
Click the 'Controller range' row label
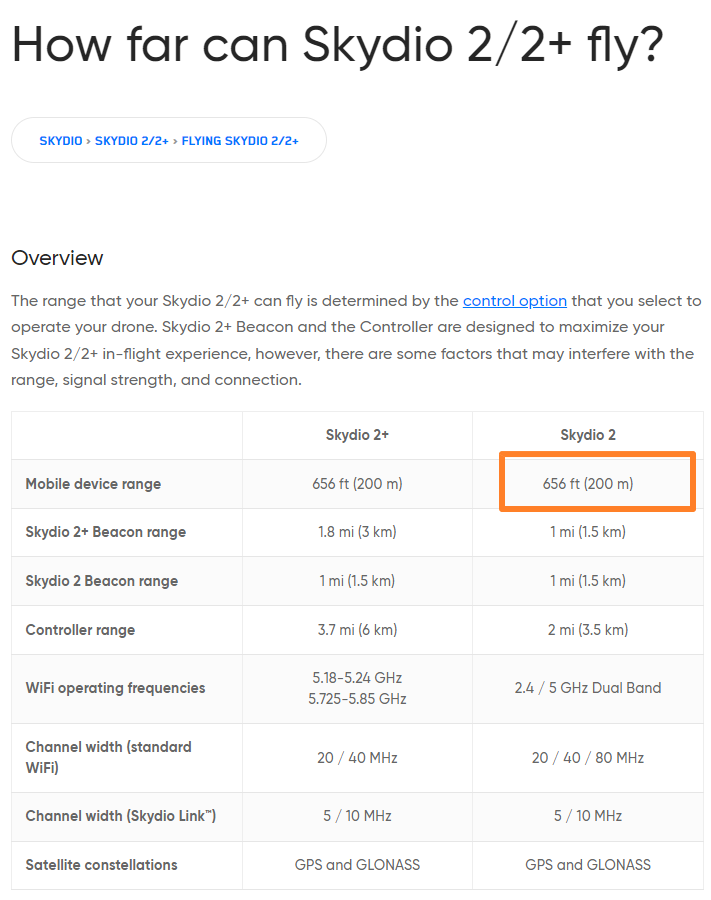coord(80,630)
